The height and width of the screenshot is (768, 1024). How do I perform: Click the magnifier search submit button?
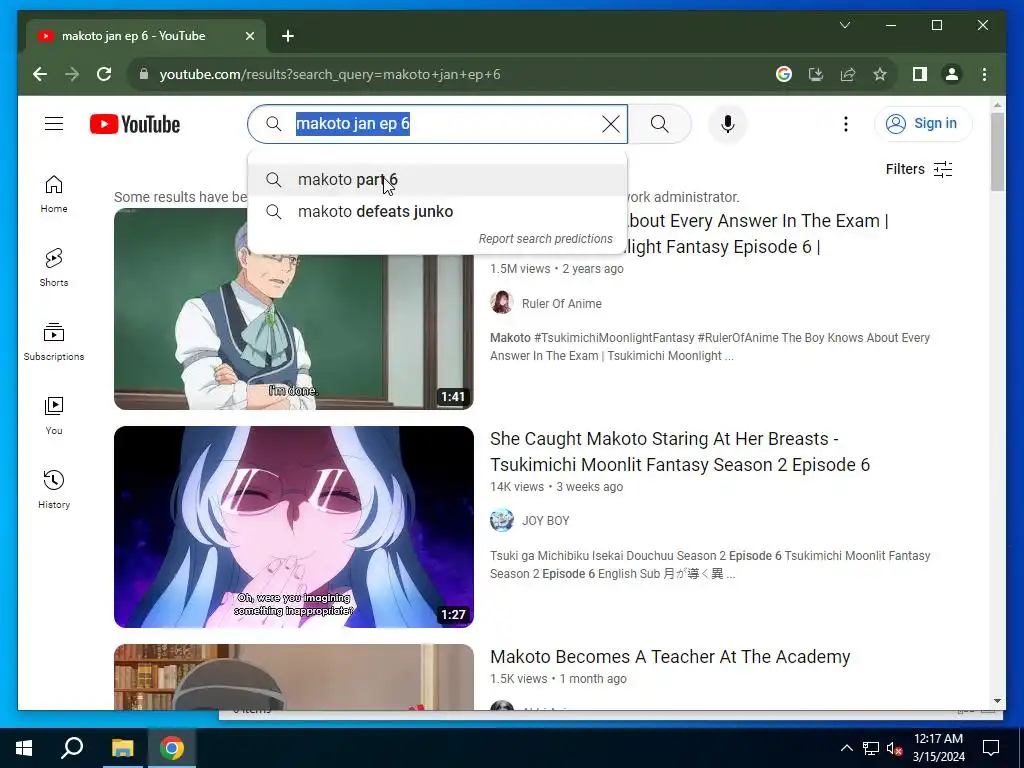pos(660,124)
